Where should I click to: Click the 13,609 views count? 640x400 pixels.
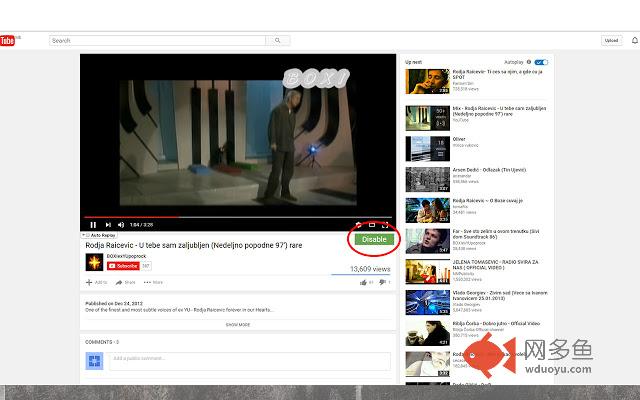370,269
